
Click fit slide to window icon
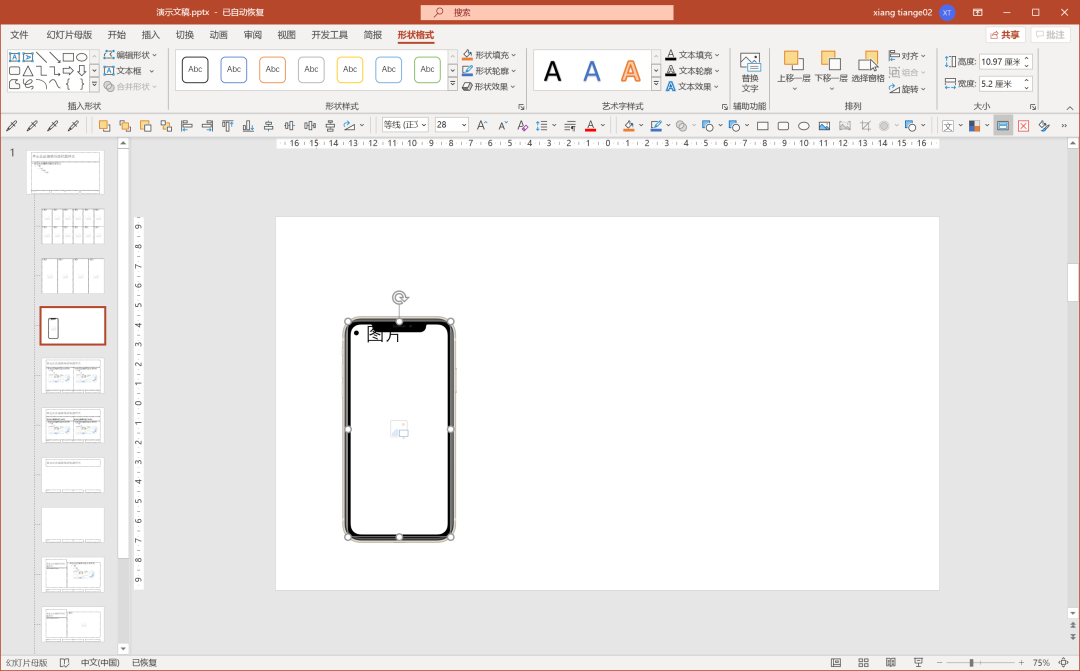pyautogui.click(x=1064, y=663)
